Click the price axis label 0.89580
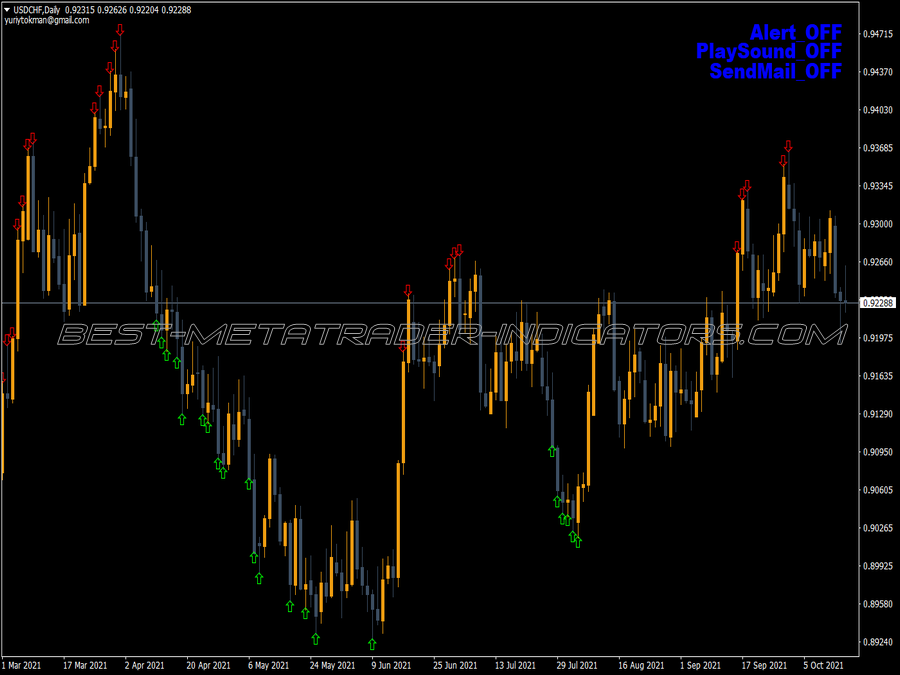The image size is (900, 675). 878,604
